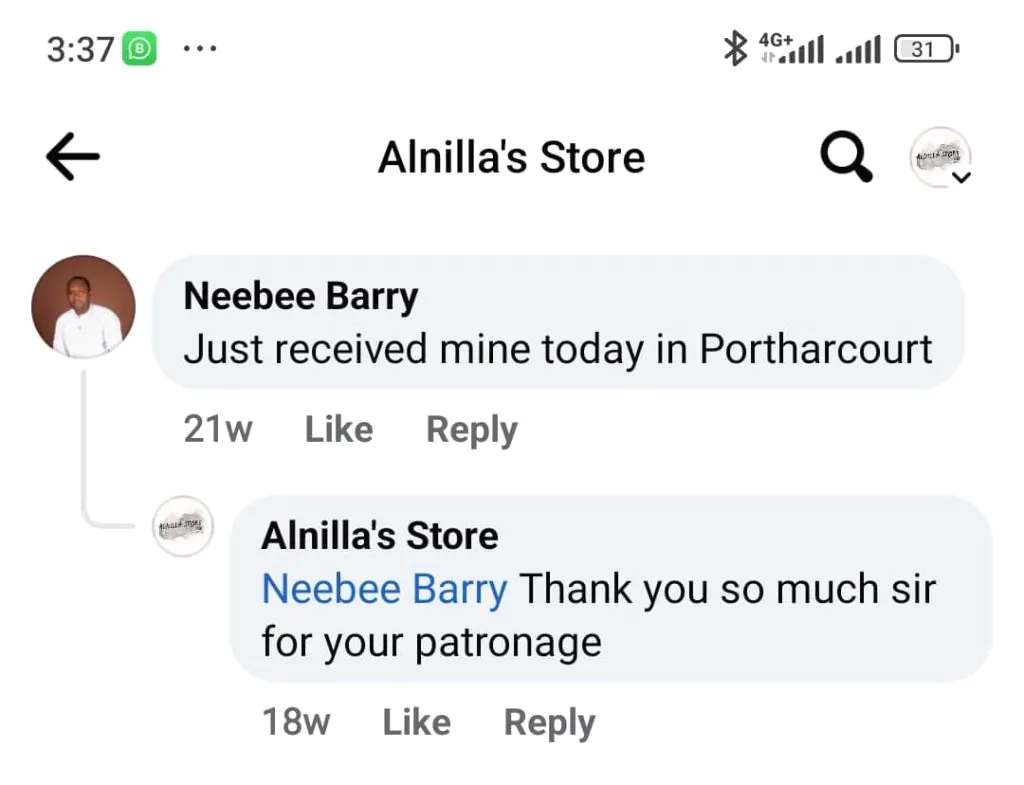Tap the Bluetooth status icon
Image resolution: width=1024 pixels, height=785 pixels.
735,48
